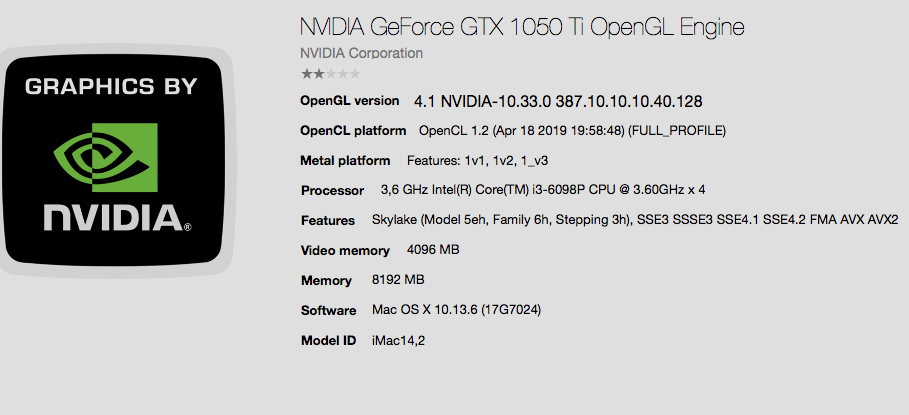Screen dimensions: 909x415
Task: Click the Software label
Action: [x=329, y=311]
